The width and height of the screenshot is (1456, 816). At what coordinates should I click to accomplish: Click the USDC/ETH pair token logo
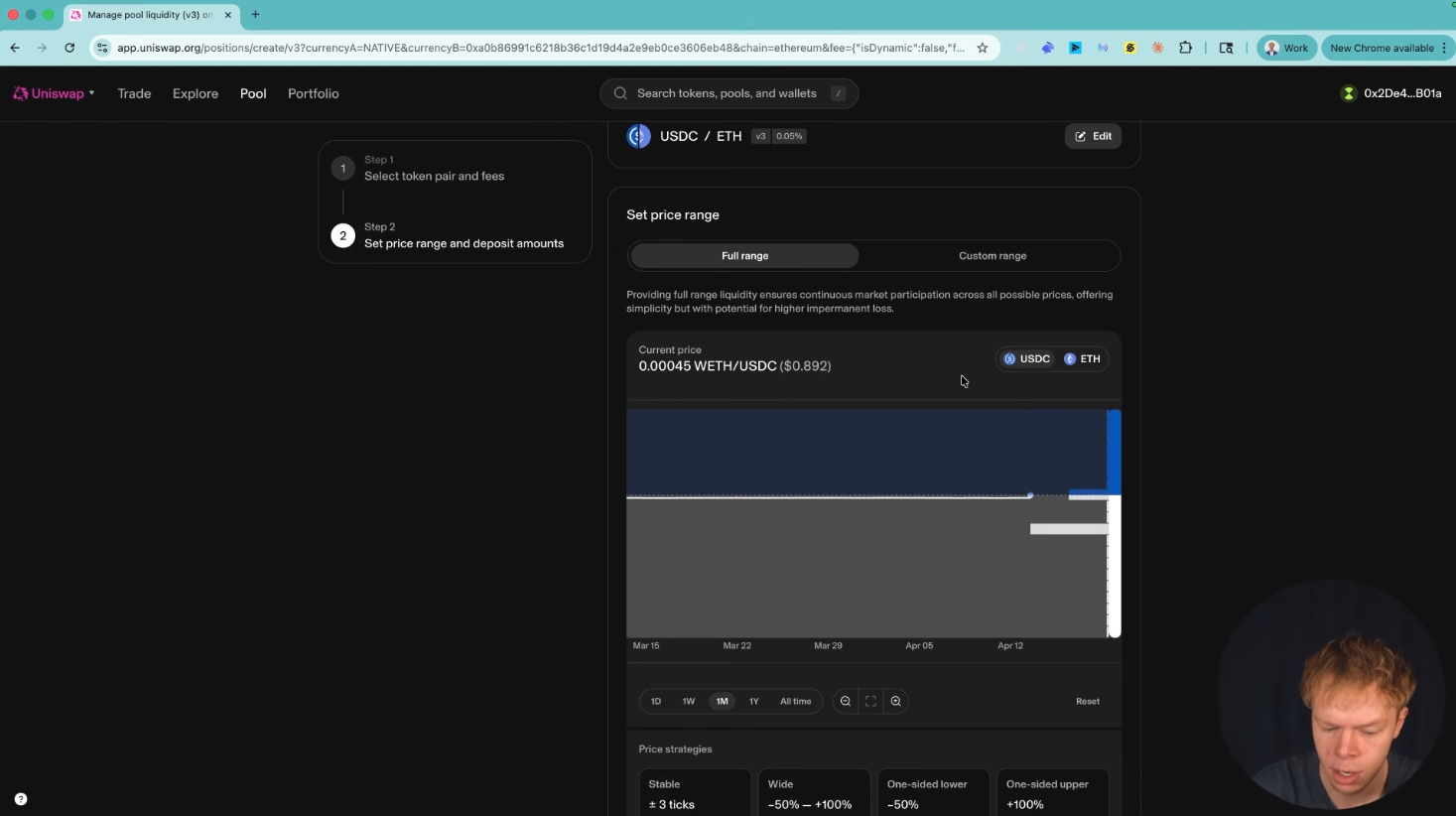[639, 136]
